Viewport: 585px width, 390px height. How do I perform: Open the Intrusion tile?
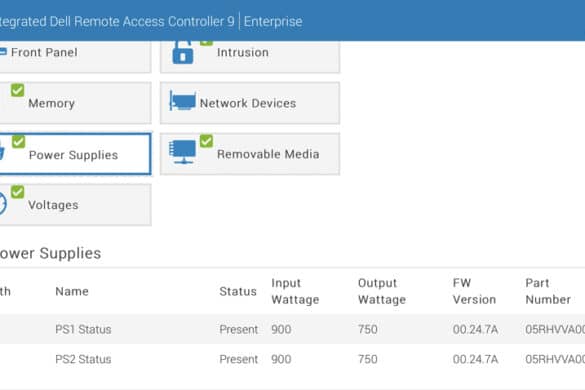click(250, 56)
